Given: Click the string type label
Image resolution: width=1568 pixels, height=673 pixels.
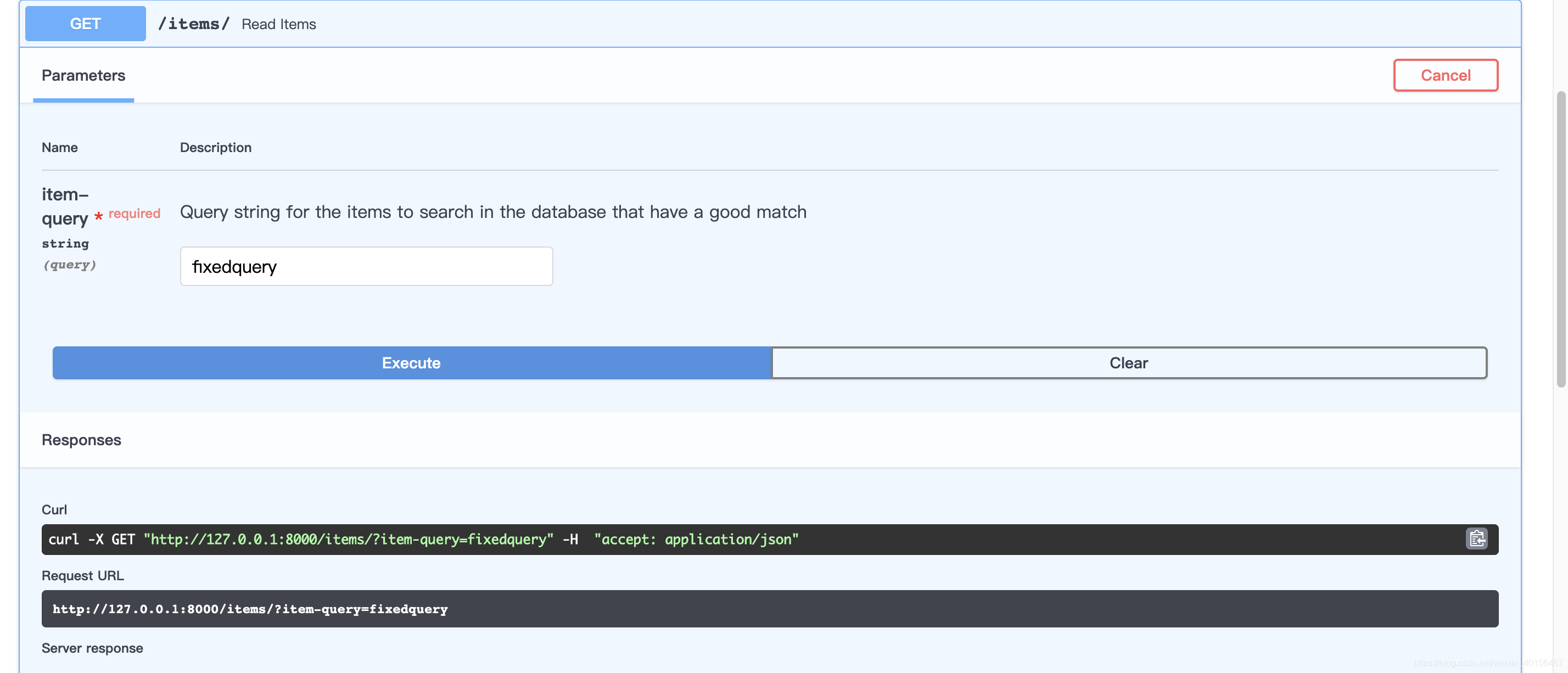Looking at the screenshot, I should [x=65, y=243].
